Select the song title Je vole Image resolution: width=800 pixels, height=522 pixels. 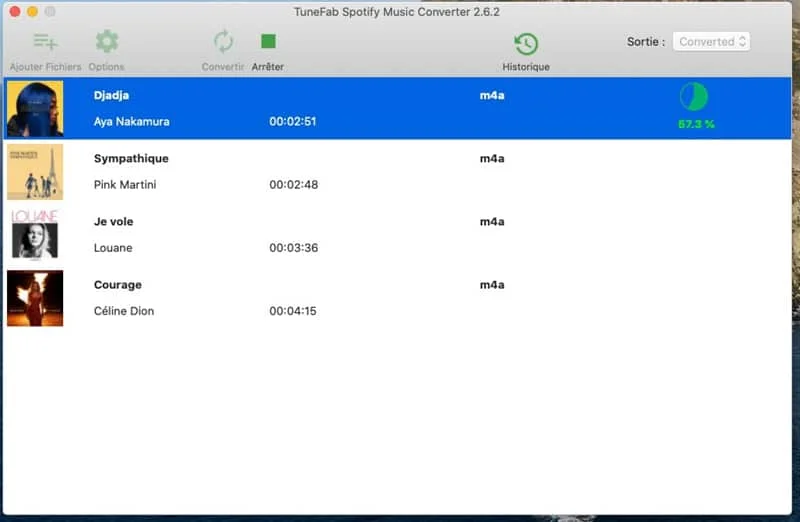point(113,221)
